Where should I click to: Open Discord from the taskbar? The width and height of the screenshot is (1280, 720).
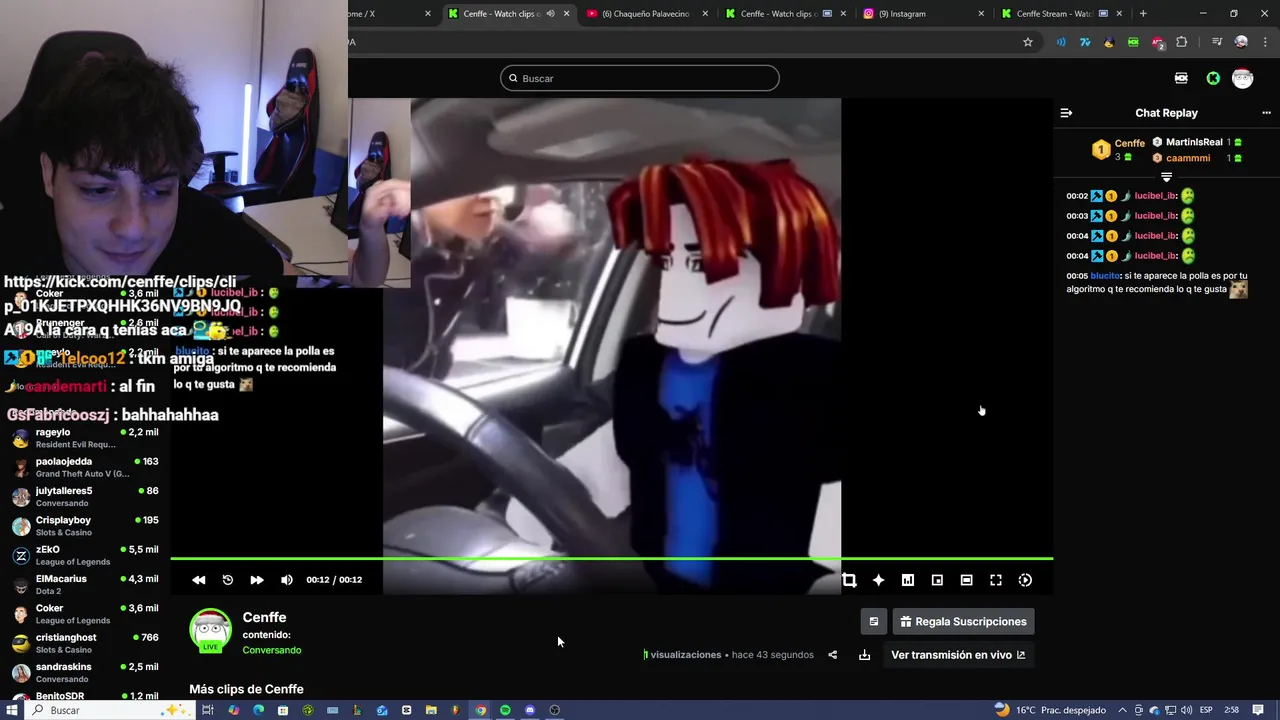(530, 710)
